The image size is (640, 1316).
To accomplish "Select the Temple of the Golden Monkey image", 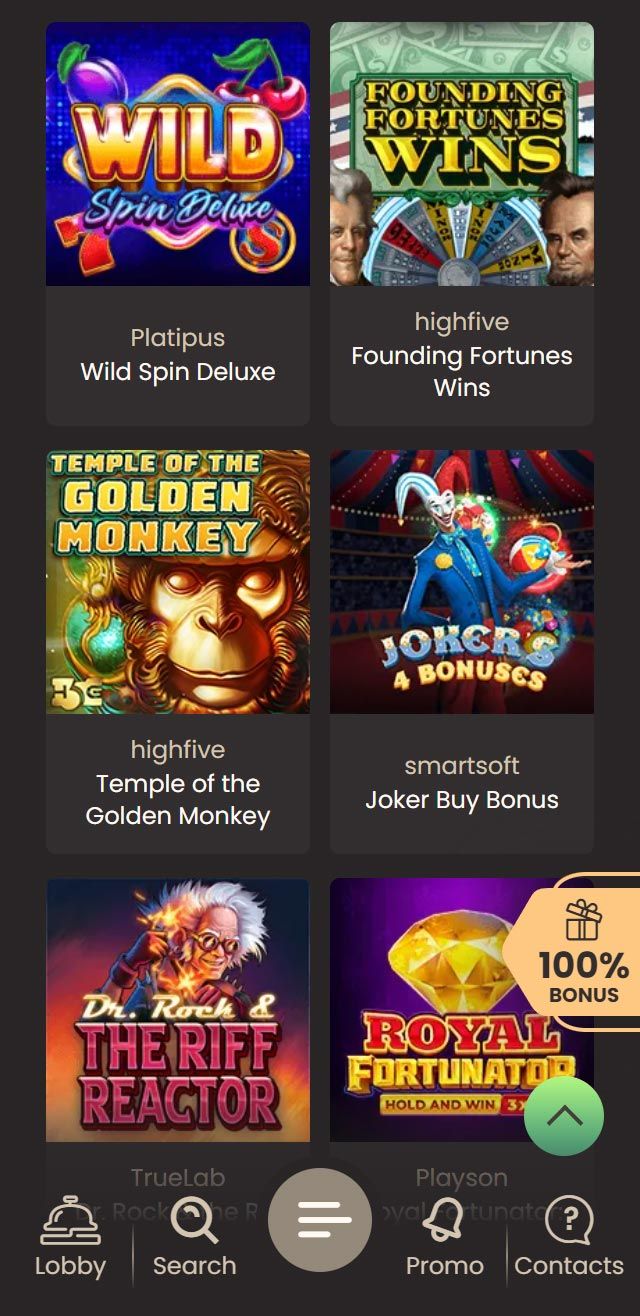I will [x=178, y=582].
